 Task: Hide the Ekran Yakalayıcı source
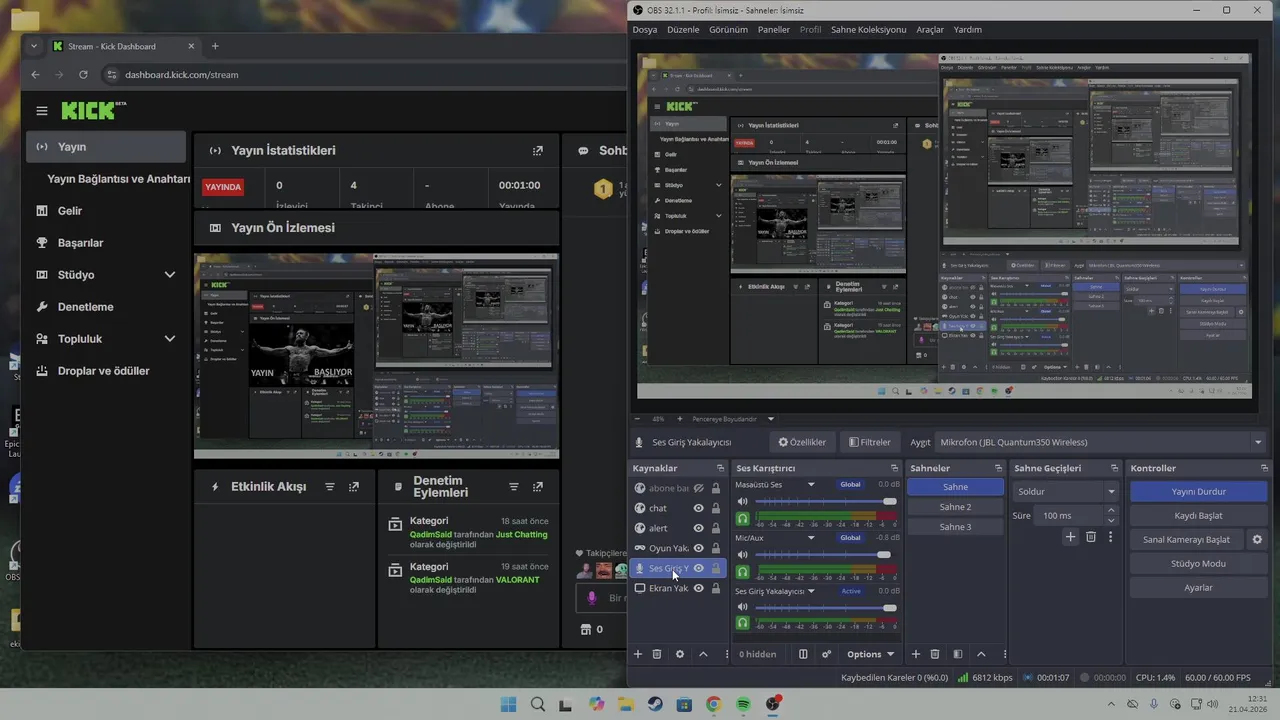[699, 588]
